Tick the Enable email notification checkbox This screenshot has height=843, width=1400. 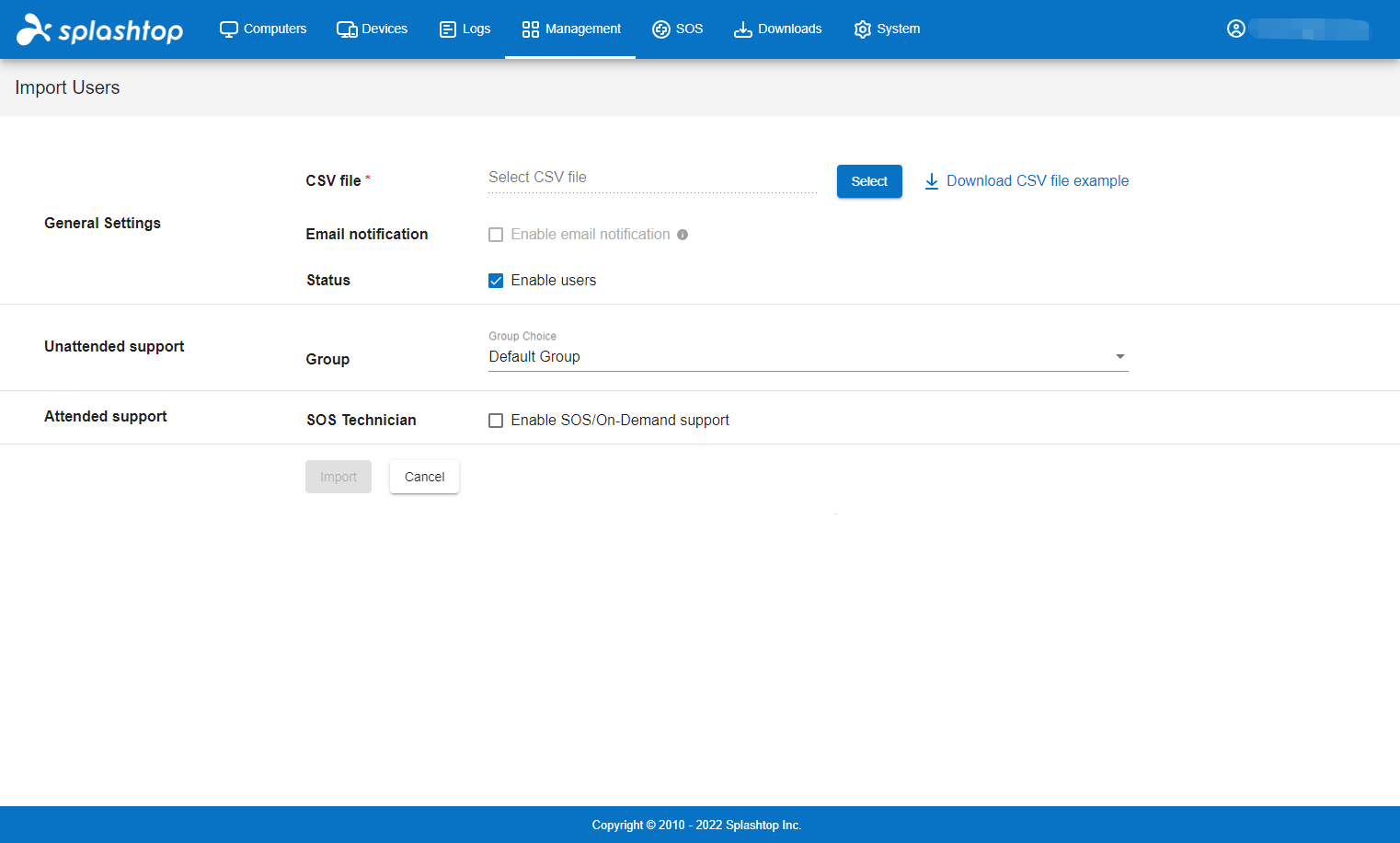click(496, 235)
